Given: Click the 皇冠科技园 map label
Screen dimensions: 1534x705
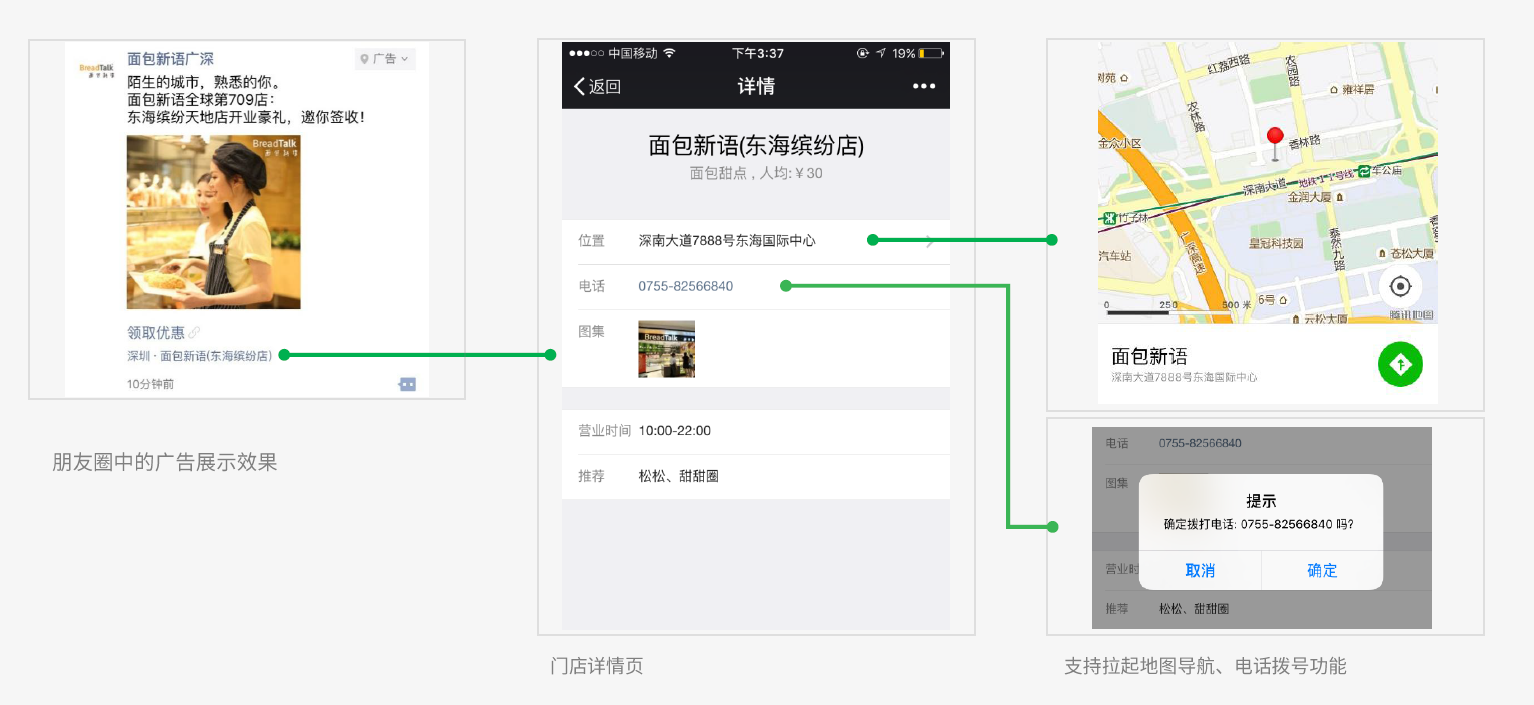Looking at the screenshot, I should pyautogui.click(x=1276, y=243).
